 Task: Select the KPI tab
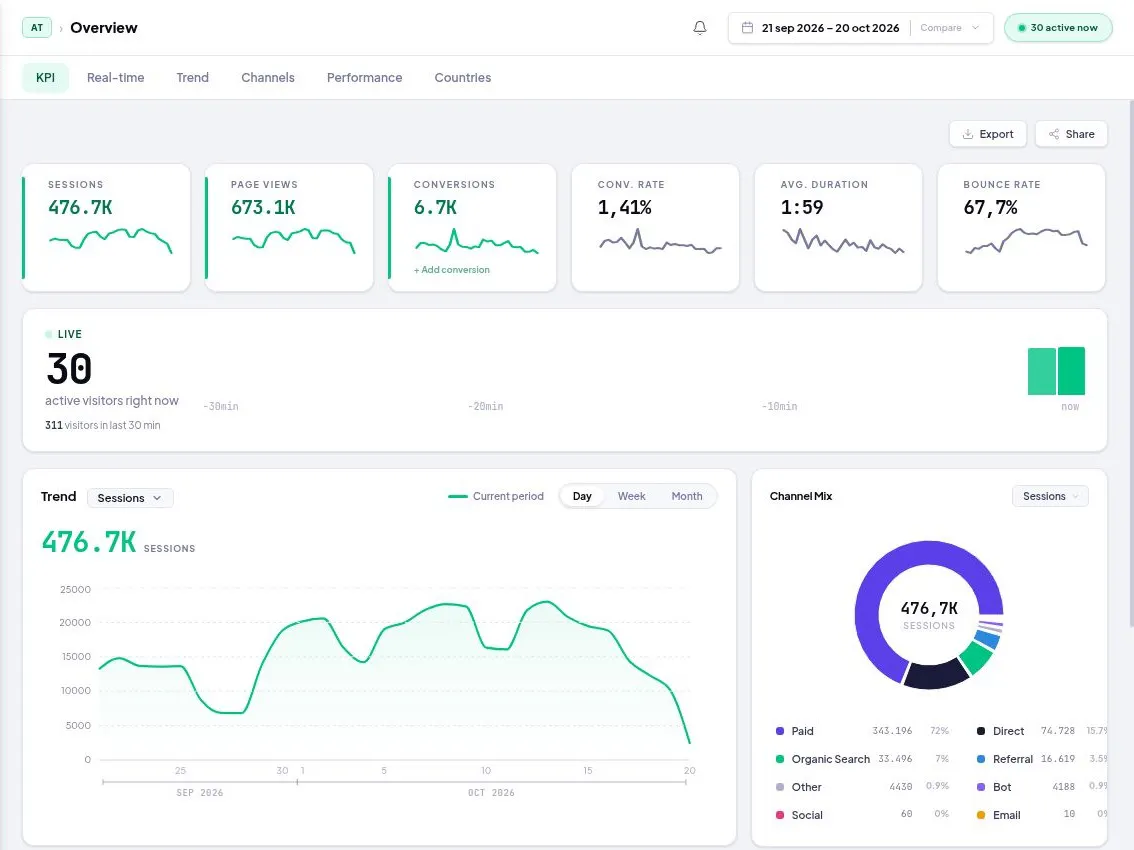tap(46, 77)
